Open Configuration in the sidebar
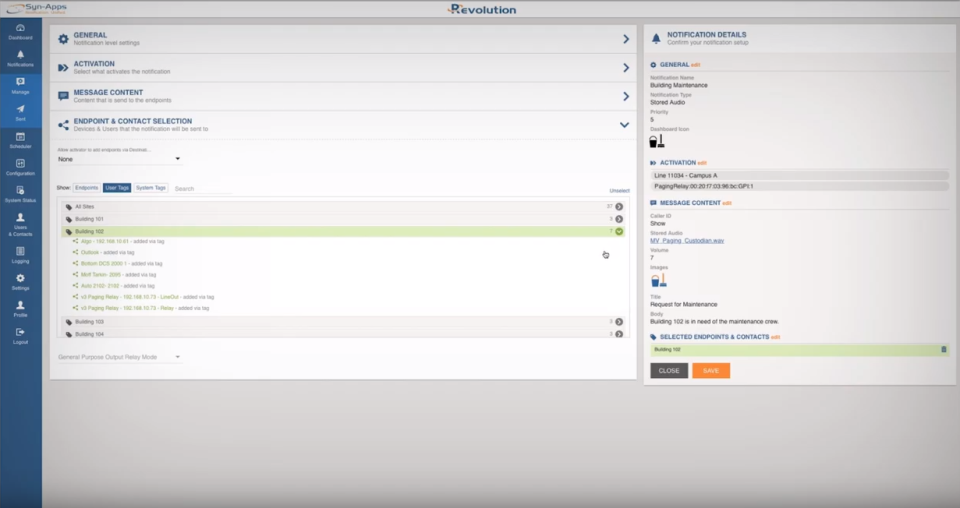This screenshot has height=508, width=960. (20, 167)
